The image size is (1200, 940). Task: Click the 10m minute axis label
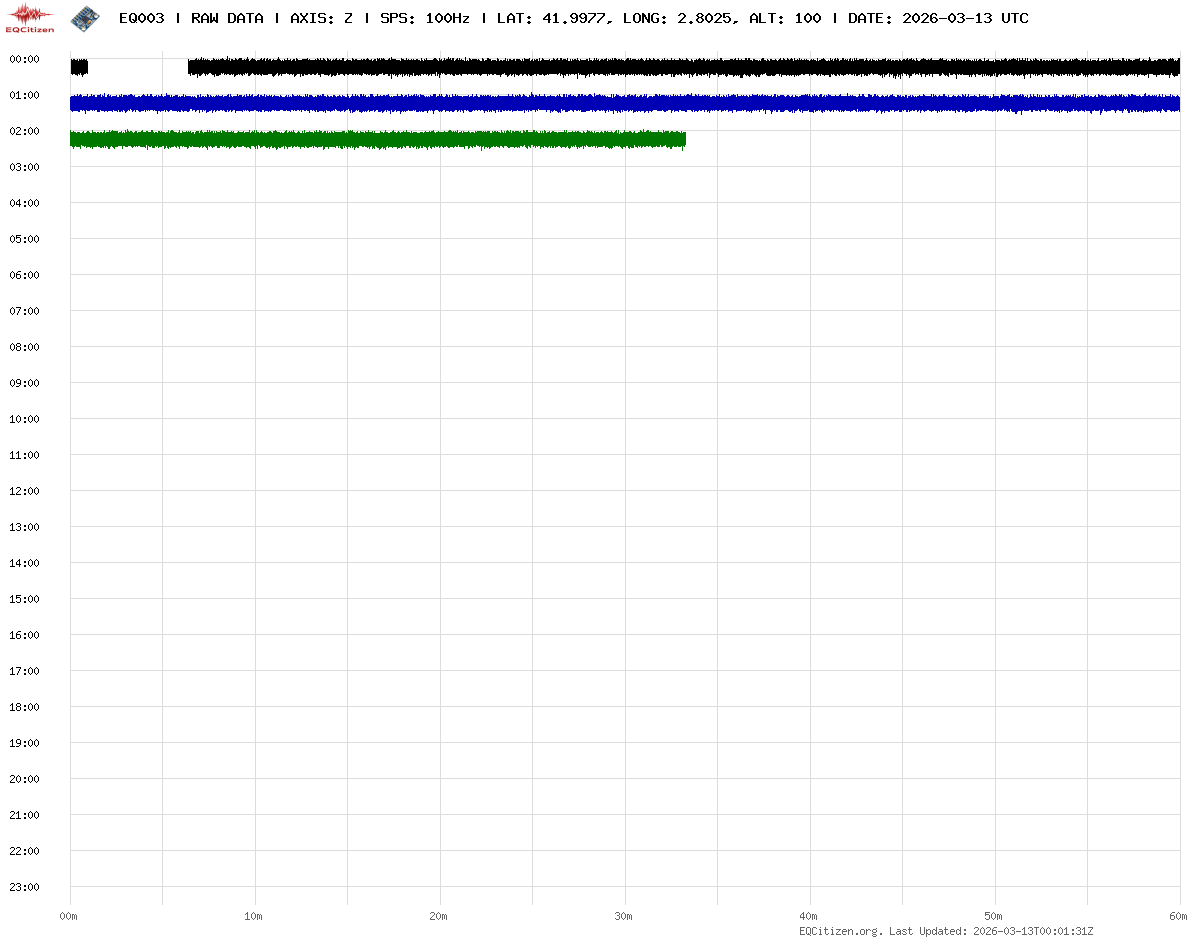click(254, 916)
